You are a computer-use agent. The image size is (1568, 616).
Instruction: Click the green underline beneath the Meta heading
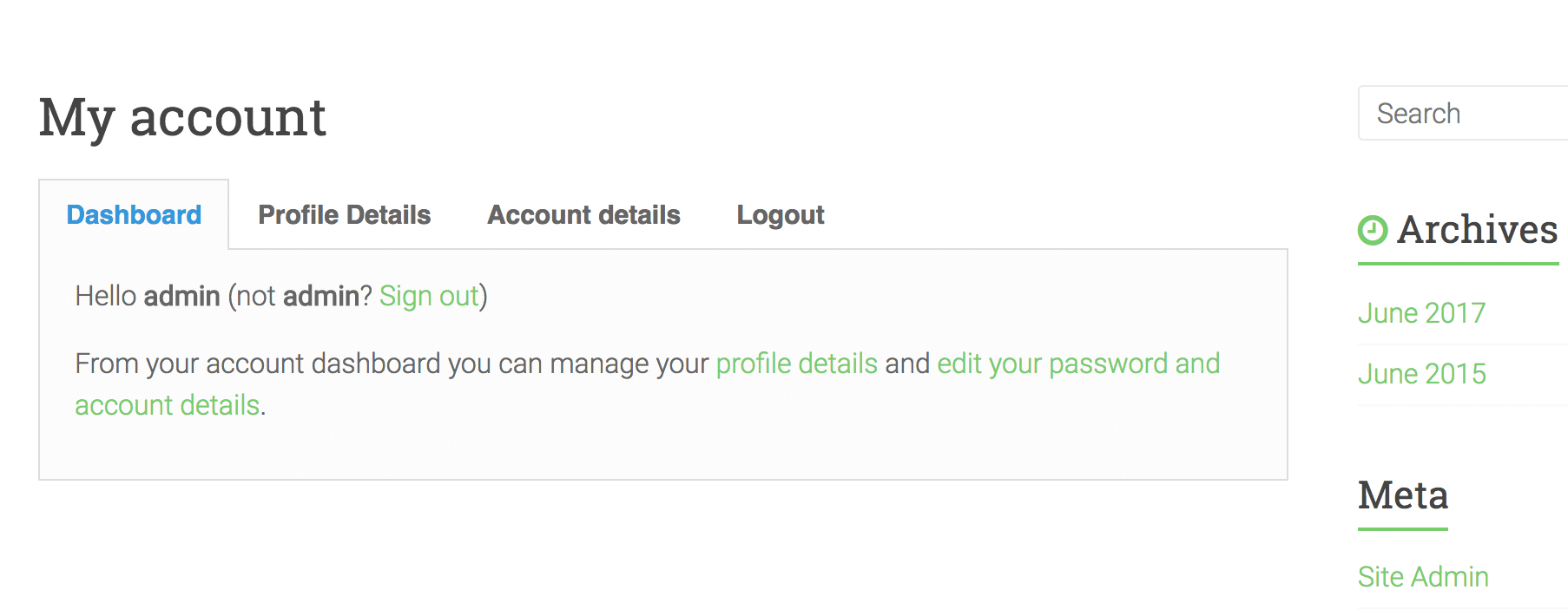pos(1403,528)
